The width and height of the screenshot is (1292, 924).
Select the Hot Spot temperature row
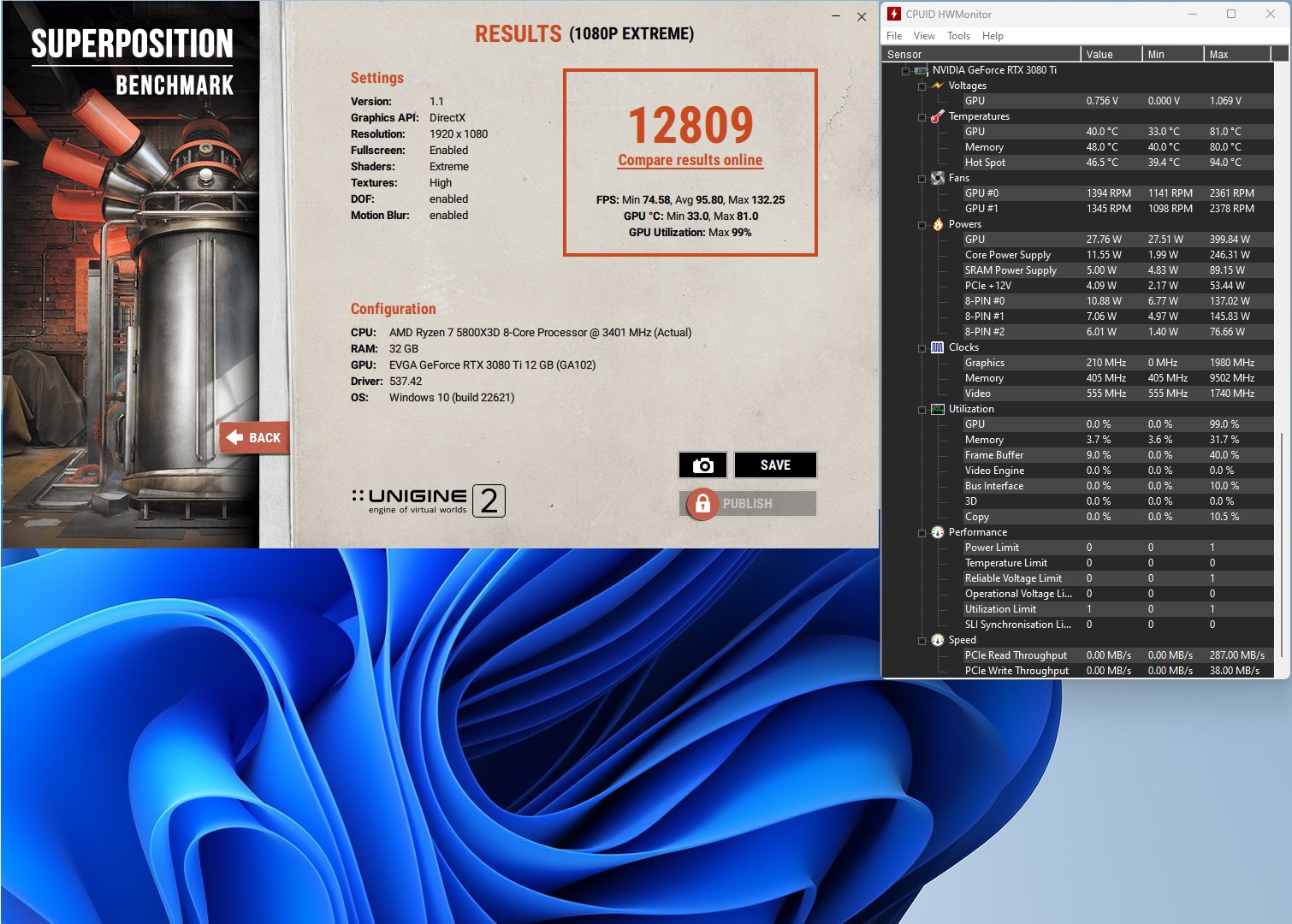(x=1117, y=163)
